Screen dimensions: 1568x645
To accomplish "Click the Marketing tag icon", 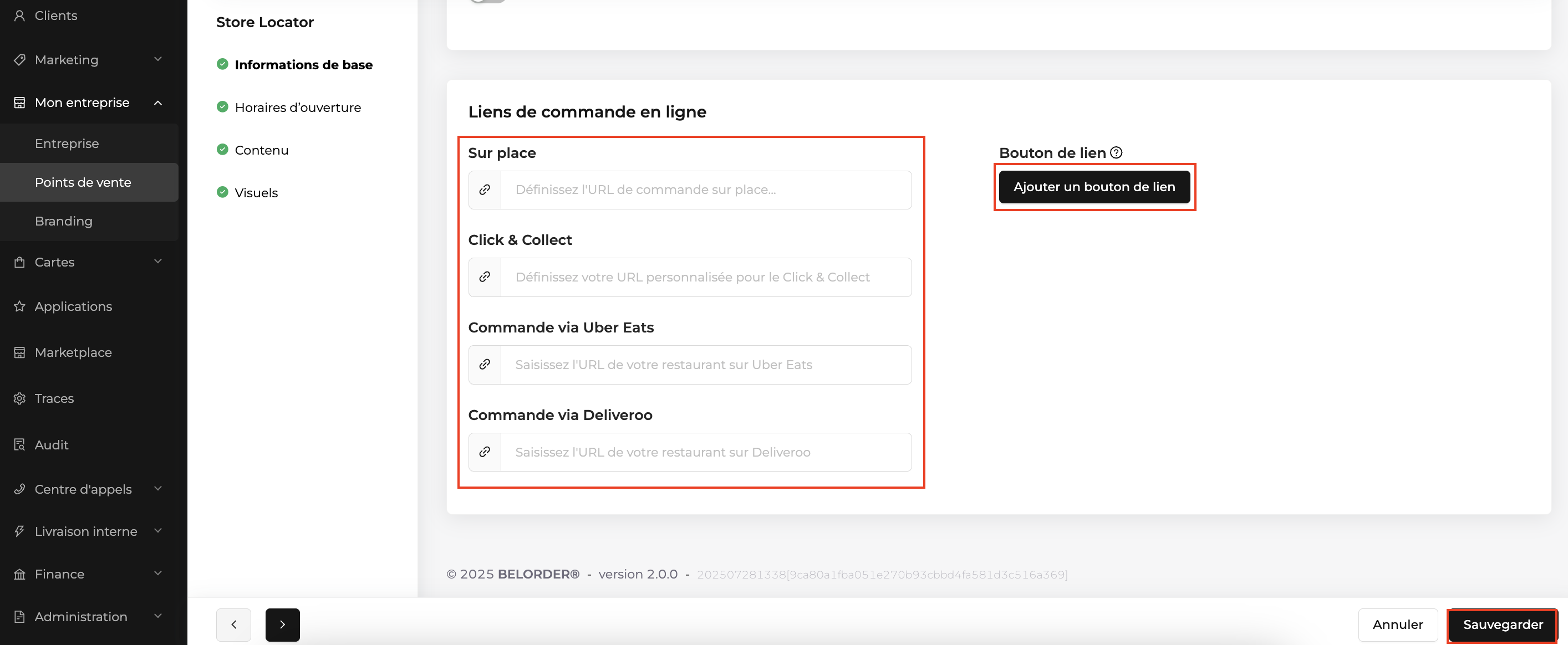I will pos(19,60).
